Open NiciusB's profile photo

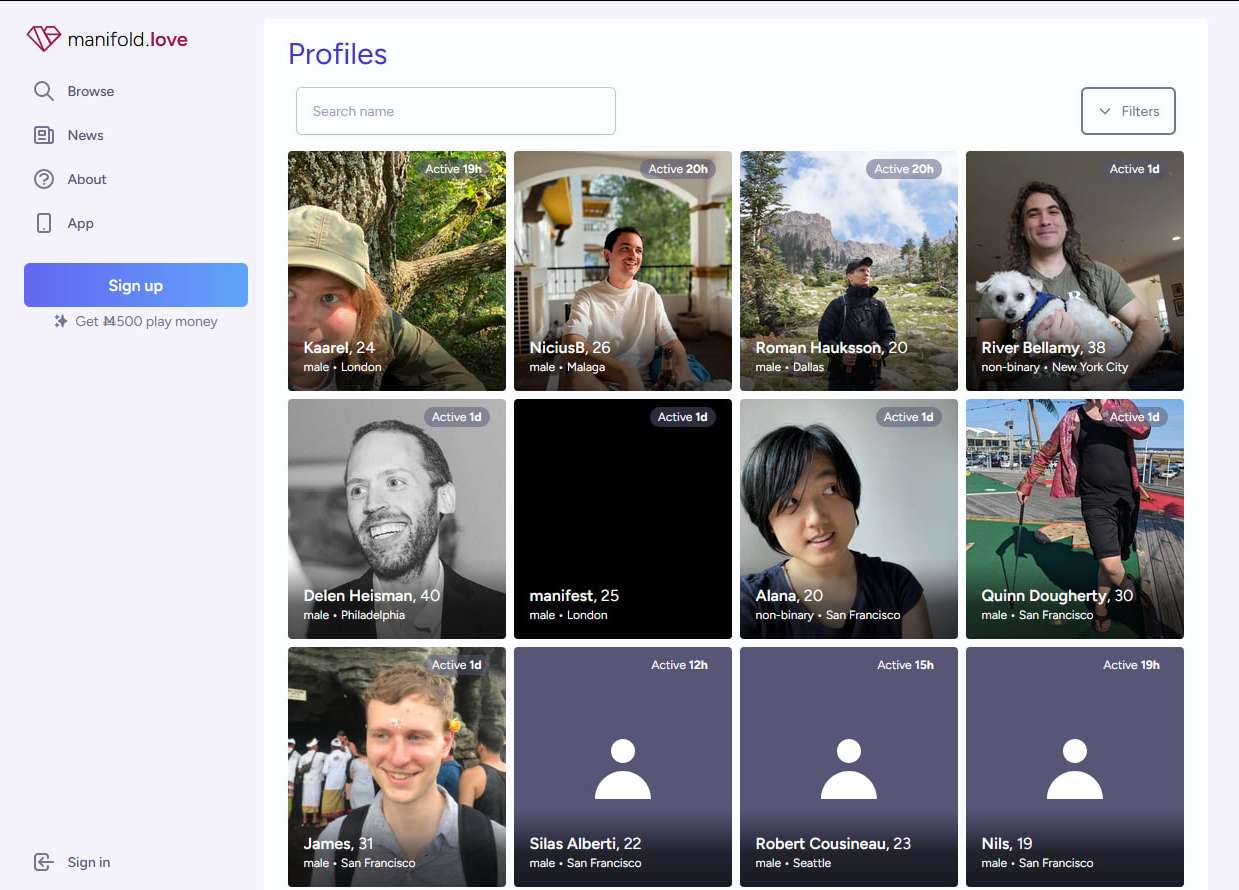(623, 271)
